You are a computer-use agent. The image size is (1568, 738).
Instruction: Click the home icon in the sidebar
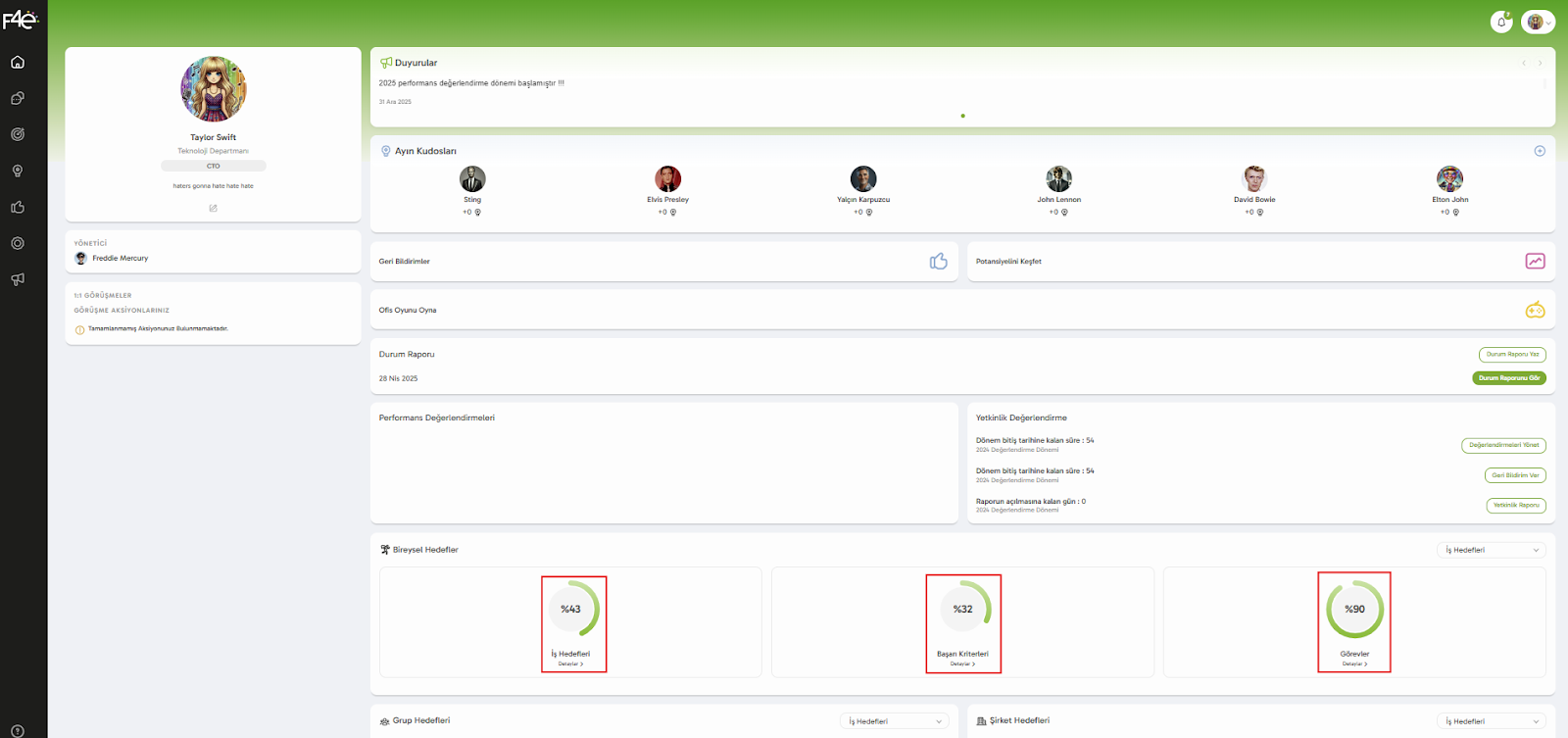coord(18,63)
